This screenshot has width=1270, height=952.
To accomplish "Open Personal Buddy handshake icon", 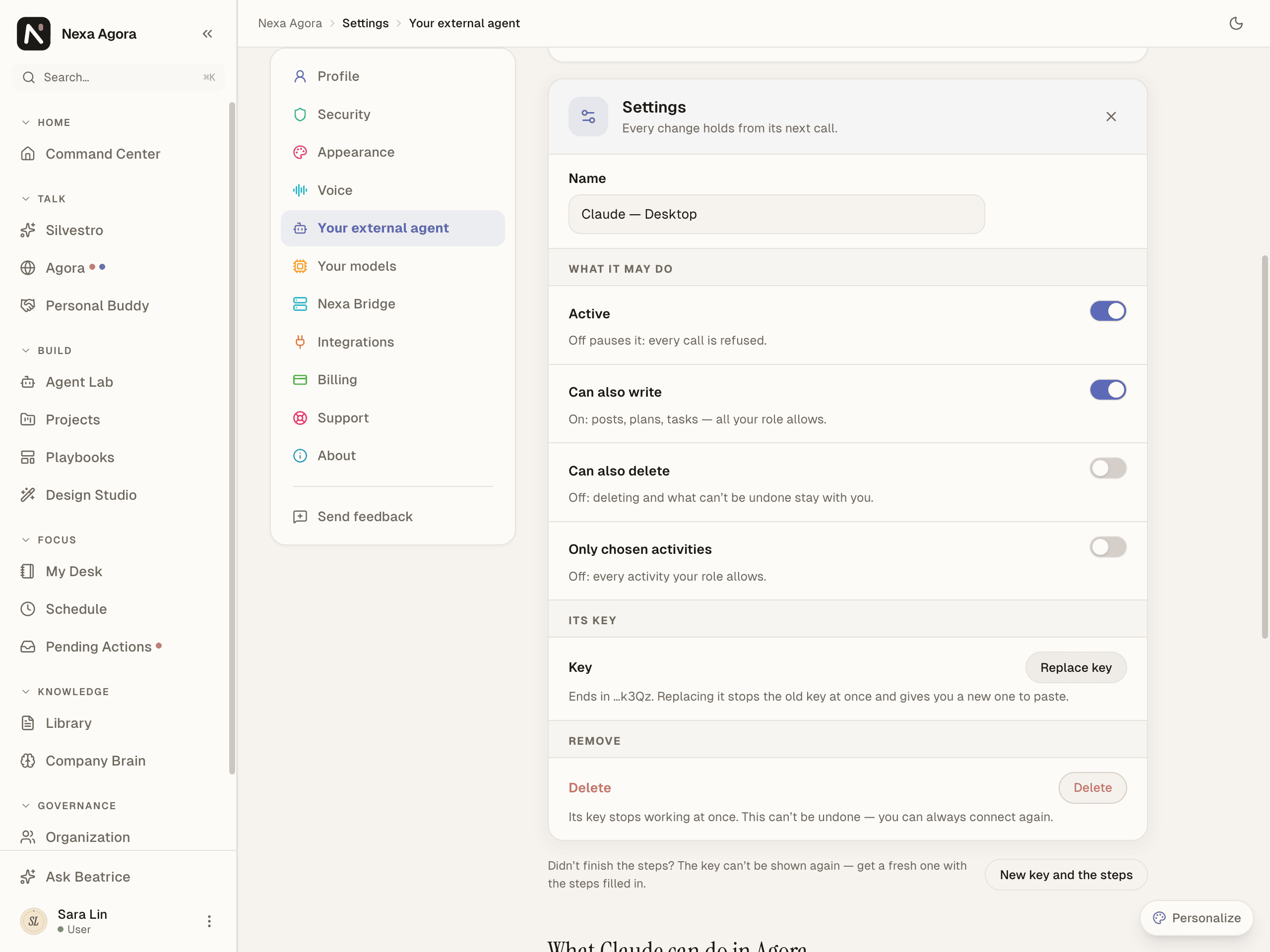I will coord(28,306).
